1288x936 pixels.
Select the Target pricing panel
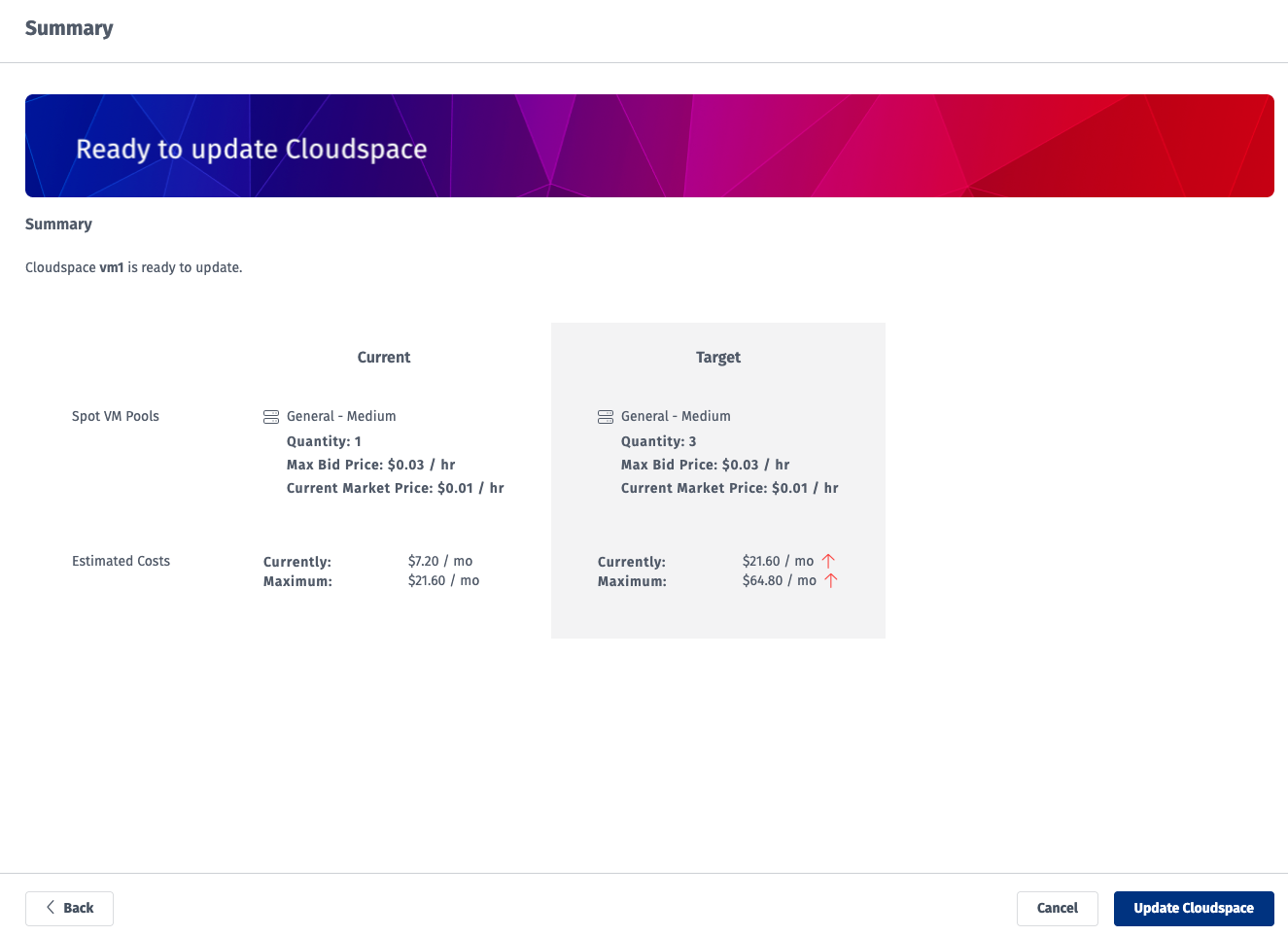pos(717,480)
